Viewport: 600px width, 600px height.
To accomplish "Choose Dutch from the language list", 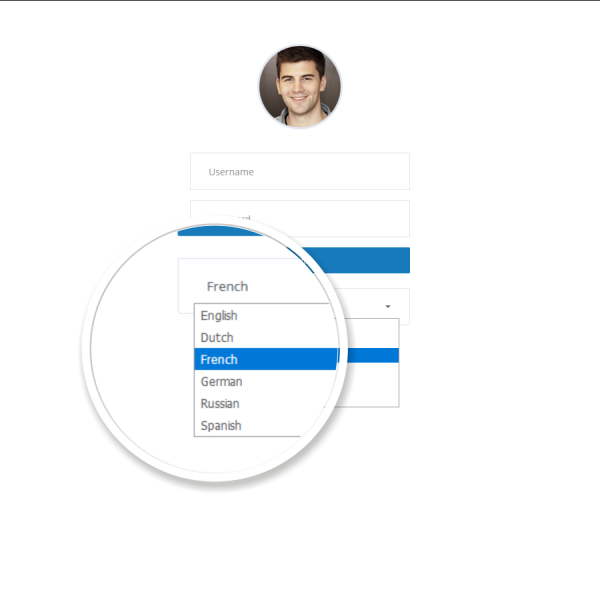I will pyautogui.click(x=217, y=338).
